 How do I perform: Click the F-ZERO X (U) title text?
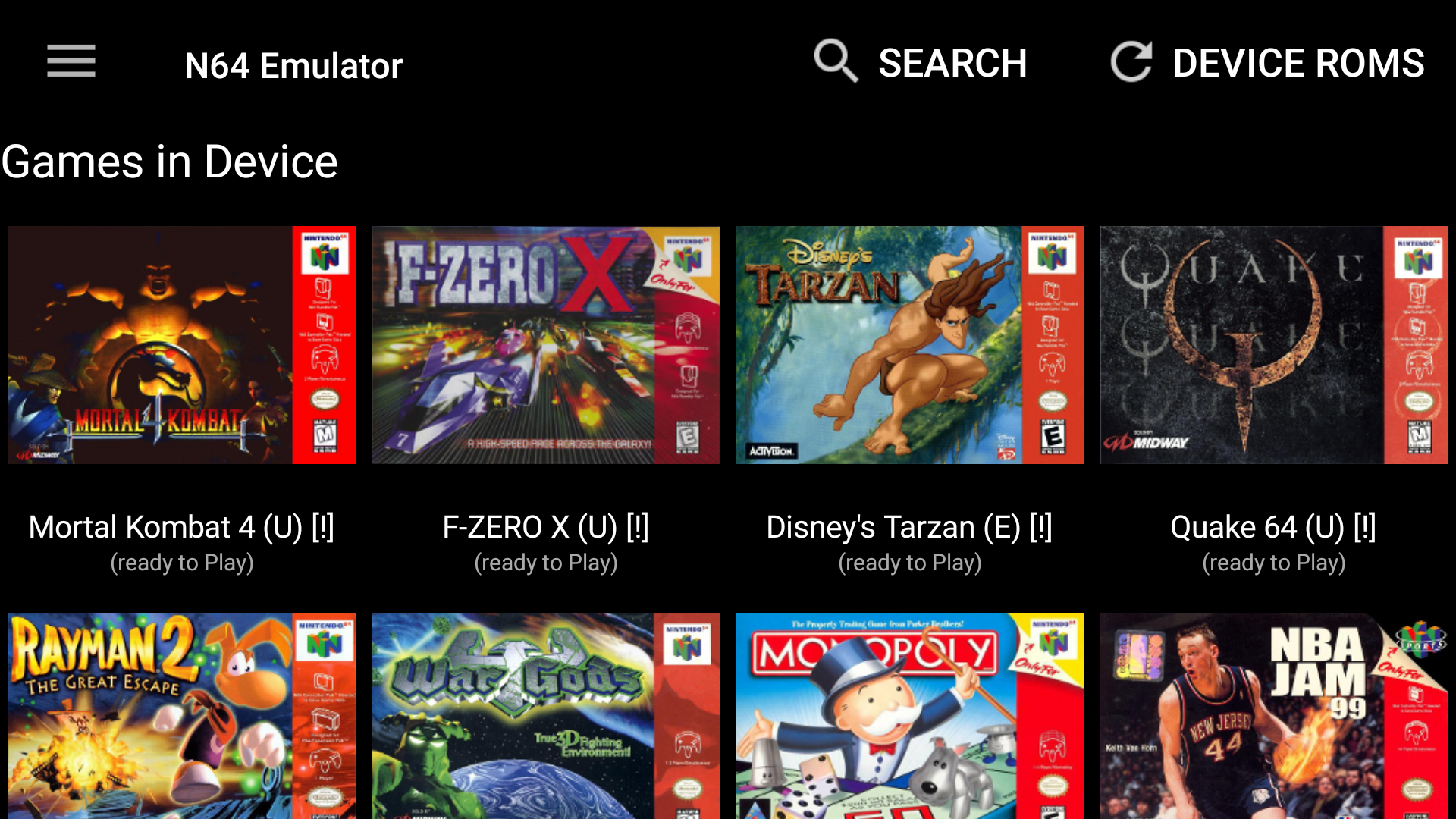546,527
